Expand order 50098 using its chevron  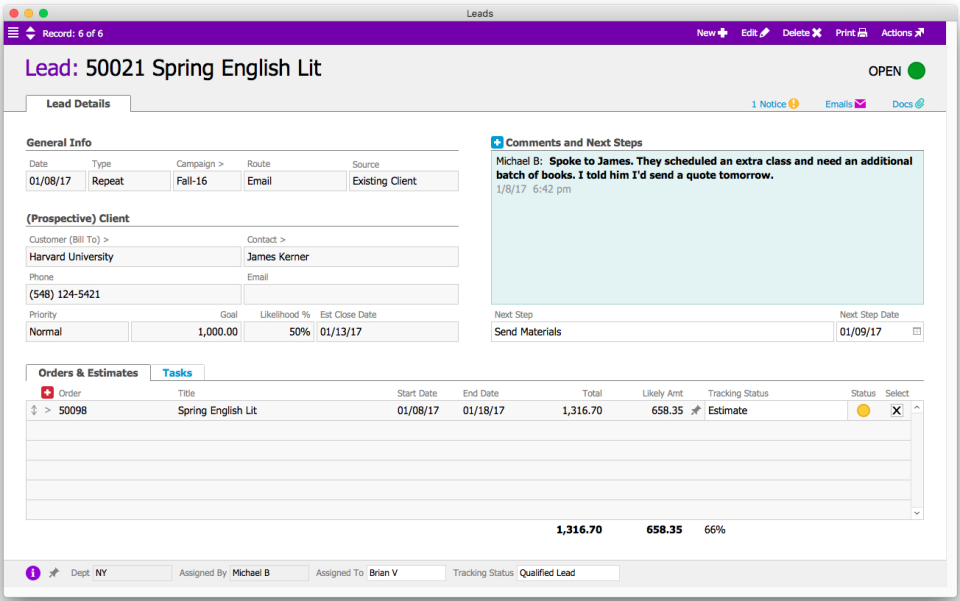point(47,410)
